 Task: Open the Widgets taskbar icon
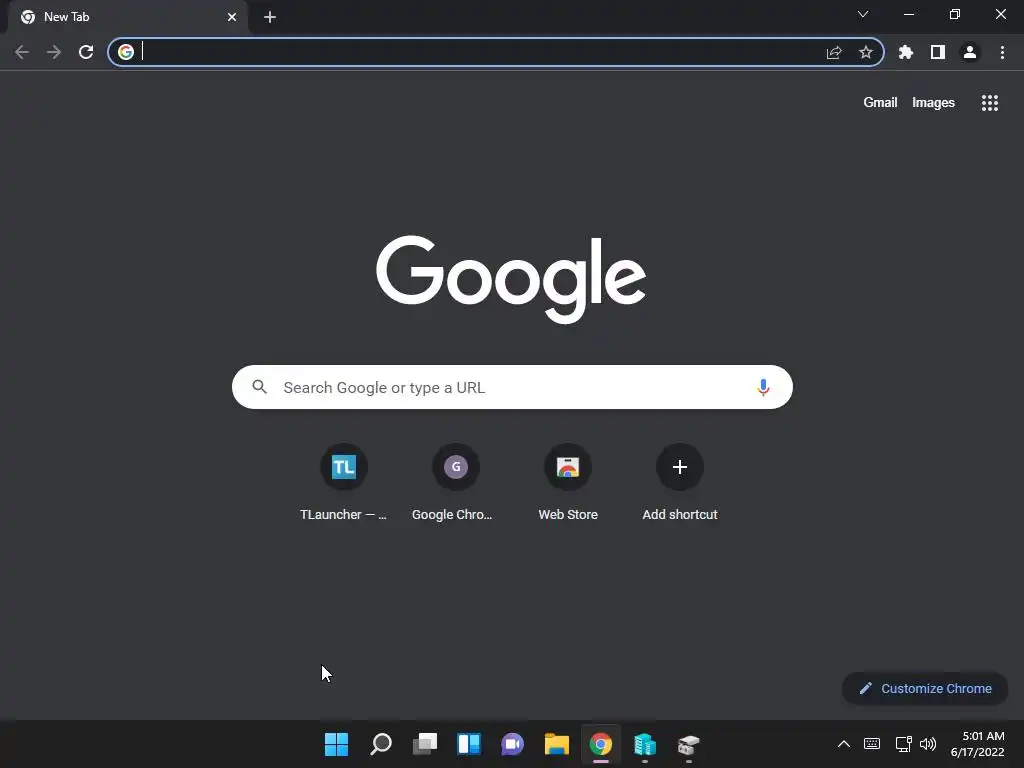coord(469,744)
